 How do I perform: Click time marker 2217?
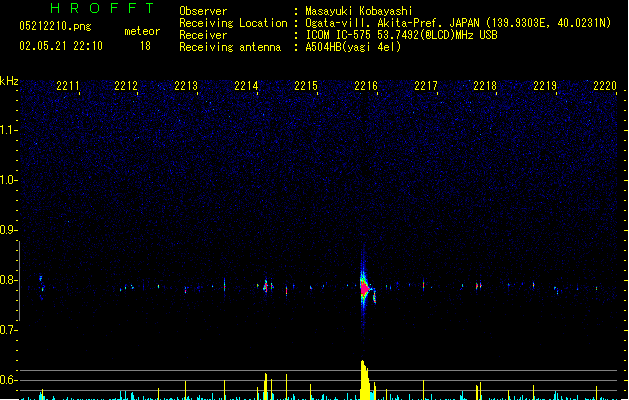[x=426, y=86]
